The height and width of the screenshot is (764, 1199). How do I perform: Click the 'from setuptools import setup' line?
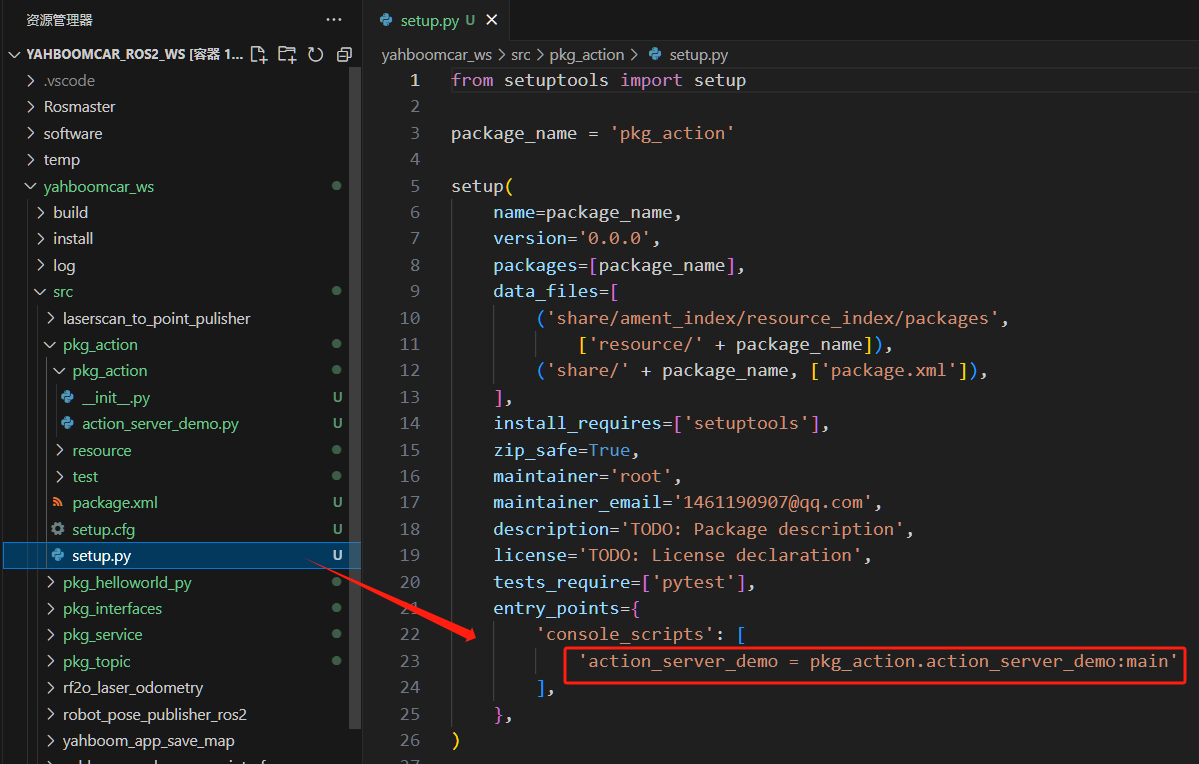[598, 80]
